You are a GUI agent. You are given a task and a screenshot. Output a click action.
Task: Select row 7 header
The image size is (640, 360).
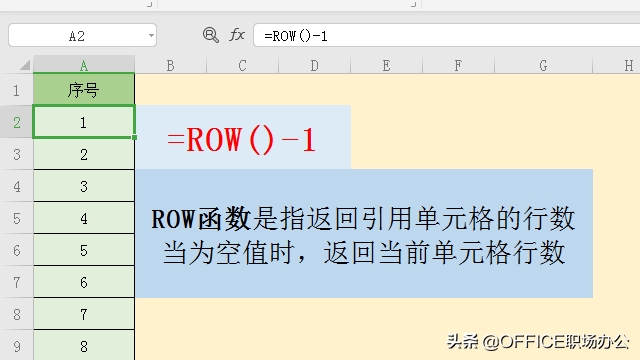coord(16,282)
